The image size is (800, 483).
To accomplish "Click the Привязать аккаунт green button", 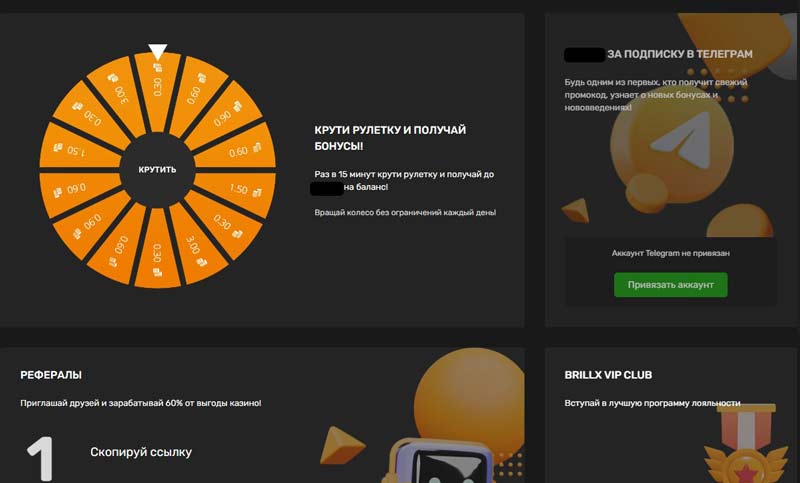I will [670, 285].
